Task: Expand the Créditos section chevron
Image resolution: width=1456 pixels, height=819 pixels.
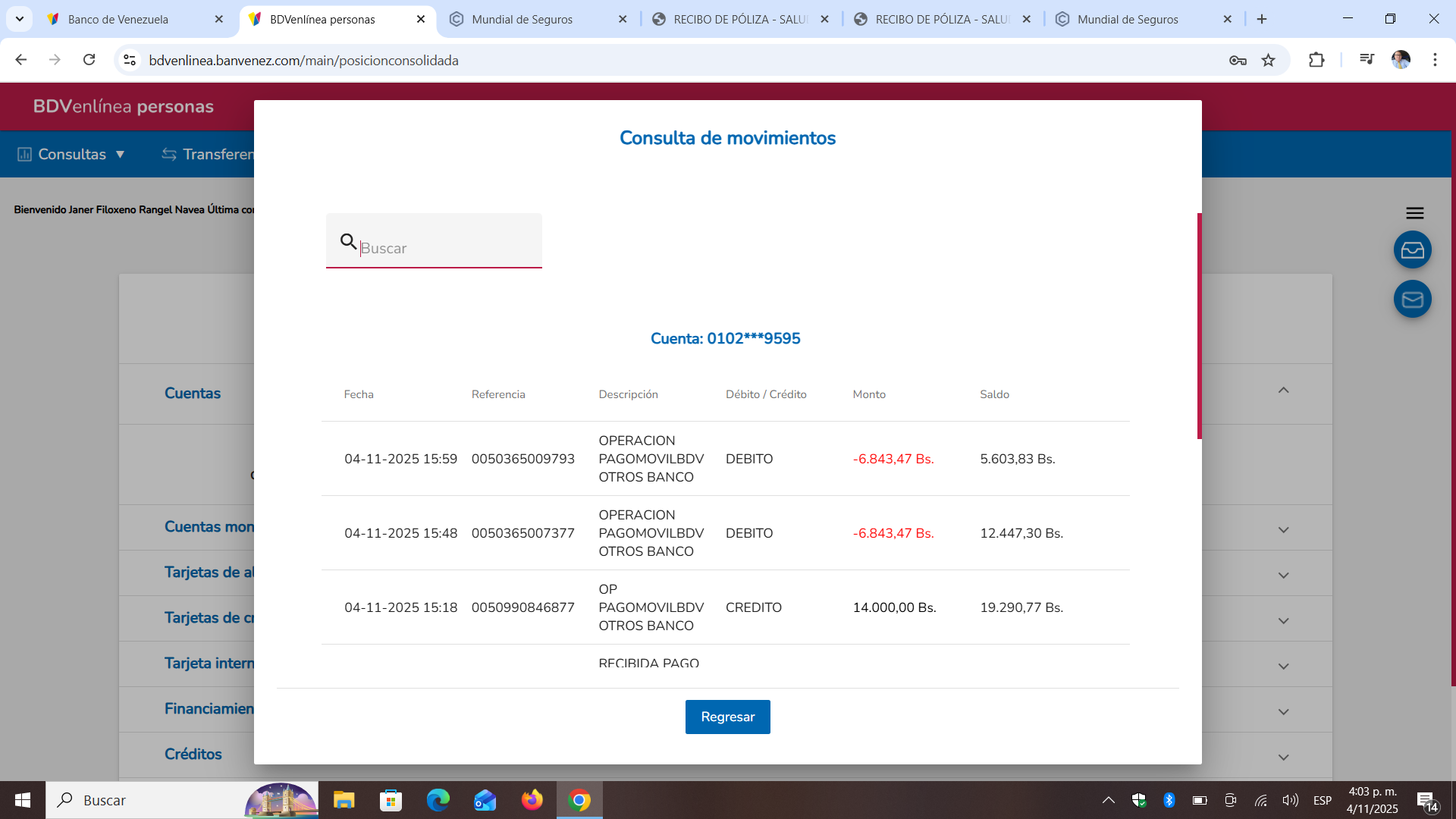Action: 1283,757
